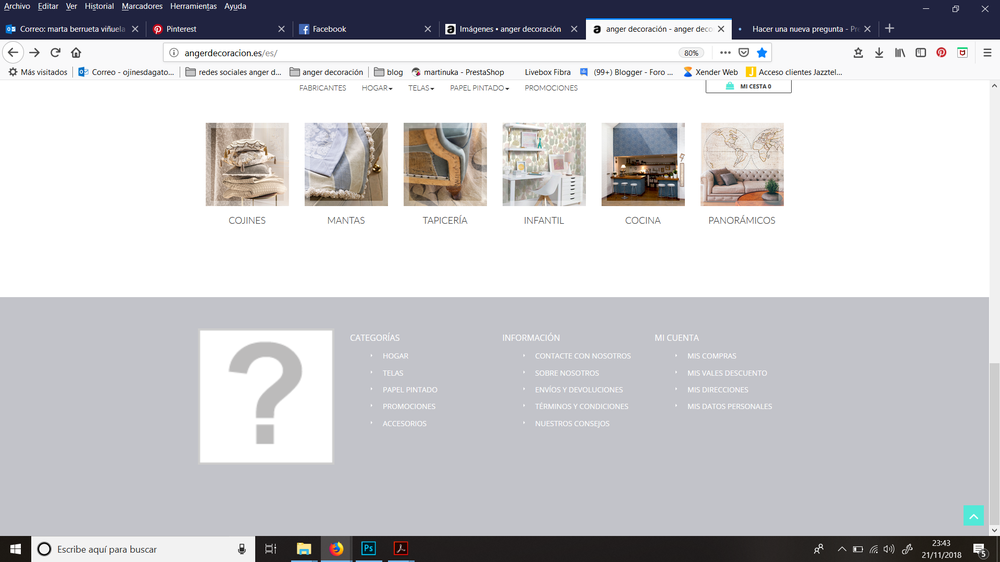Open the Marcadores menu
Image resolution: width=1000 pixels, height=562 pixels.
point(142,6)
